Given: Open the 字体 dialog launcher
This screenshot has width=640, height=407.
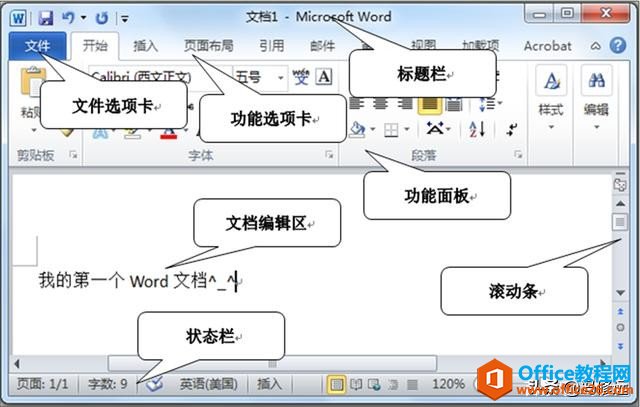Looking at the screenshot, I should coord(329,154).
